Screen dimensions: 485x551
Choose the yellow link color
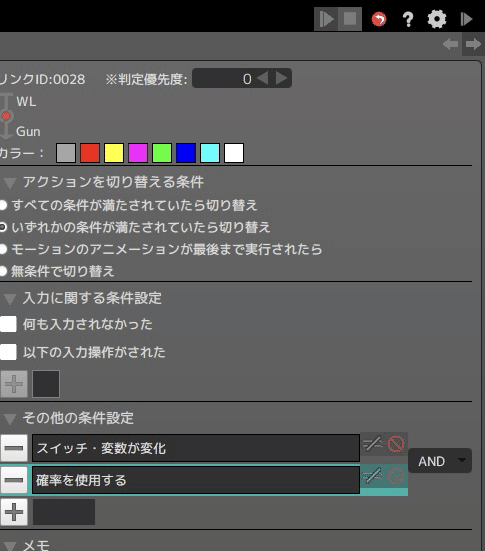pyautogui.click(x=114, y=153)
